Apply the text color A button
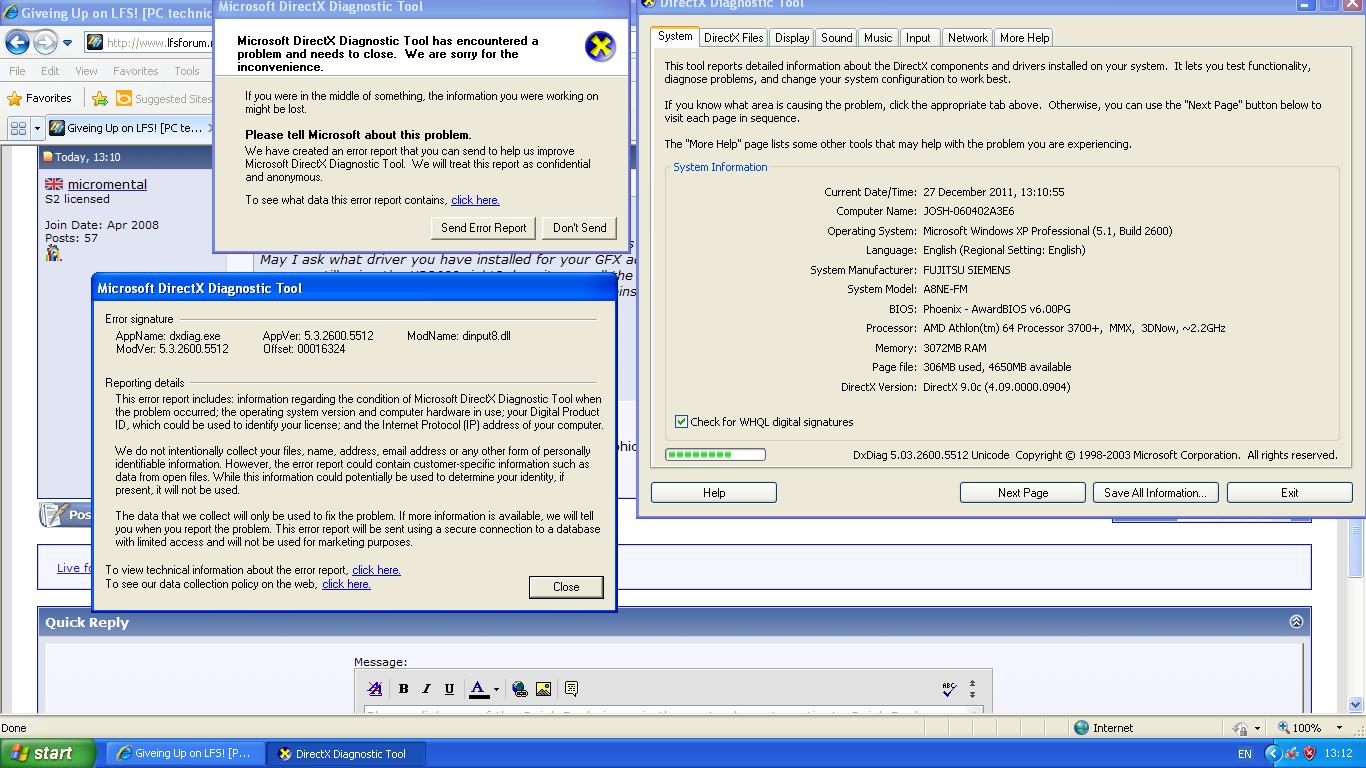The image size is (1366, 768). click(x=478, y=689)
